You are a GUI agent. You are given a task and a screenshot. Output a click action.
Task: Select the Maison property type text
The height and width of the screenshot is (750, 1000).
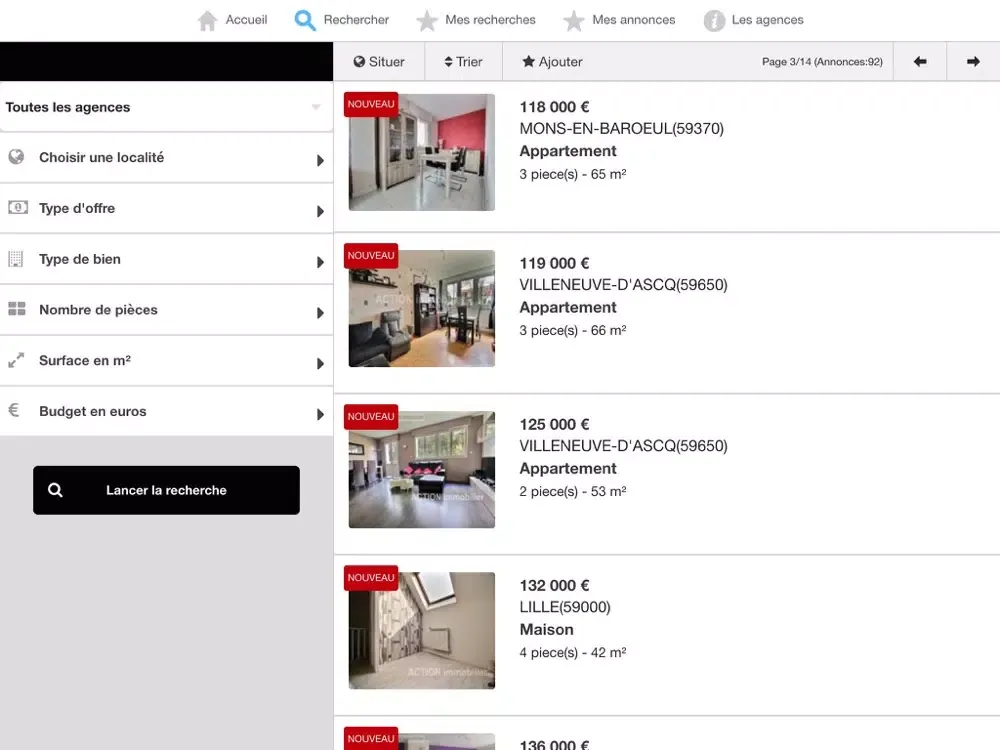(x=547, y=629)
